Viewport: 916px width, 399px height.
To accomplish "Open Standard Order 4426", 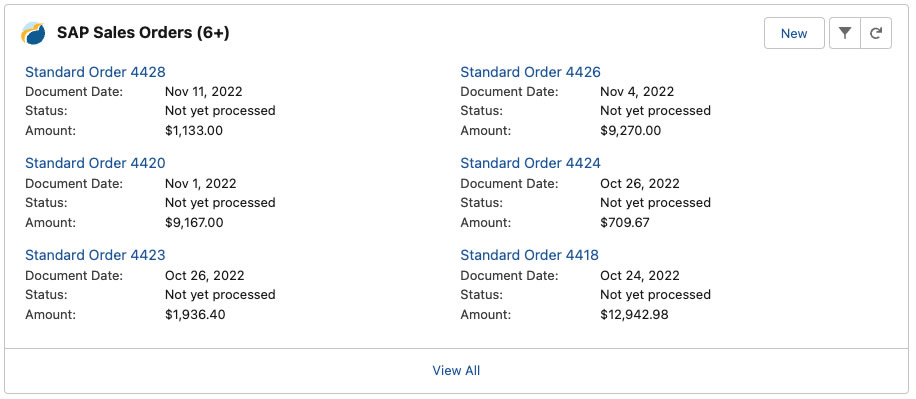I will (530, 72).
